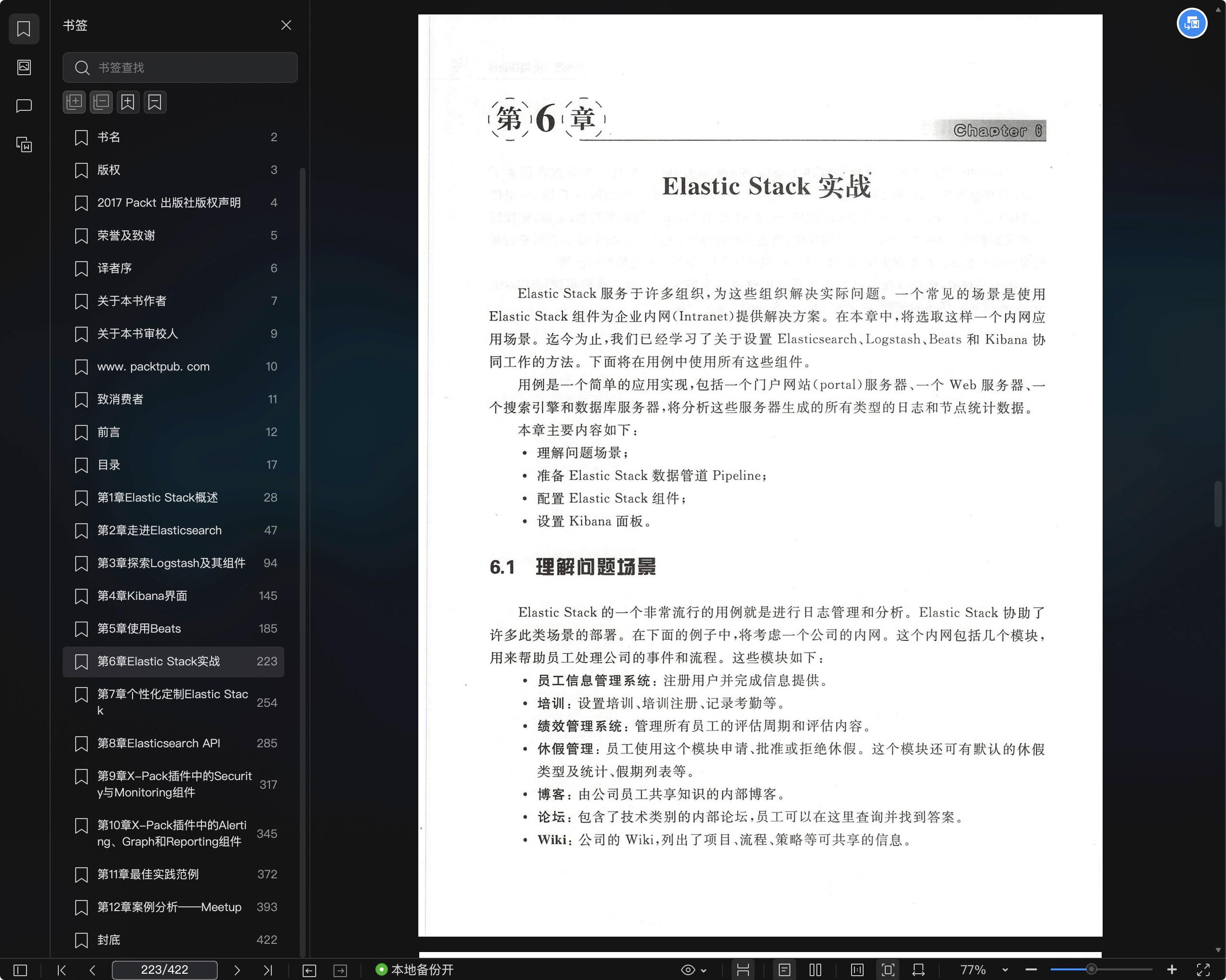Open the comments panel icon
Viewport: 1226px width, 980px height.
point(24,106)
